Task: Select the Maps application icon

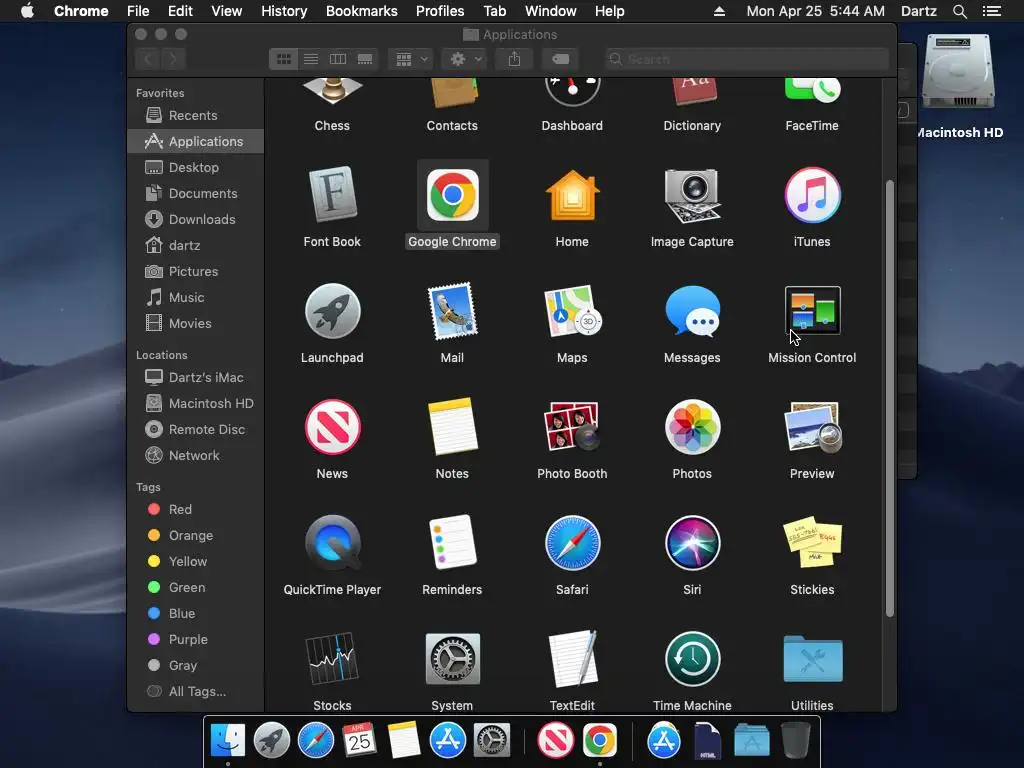Action: [572, 312]
